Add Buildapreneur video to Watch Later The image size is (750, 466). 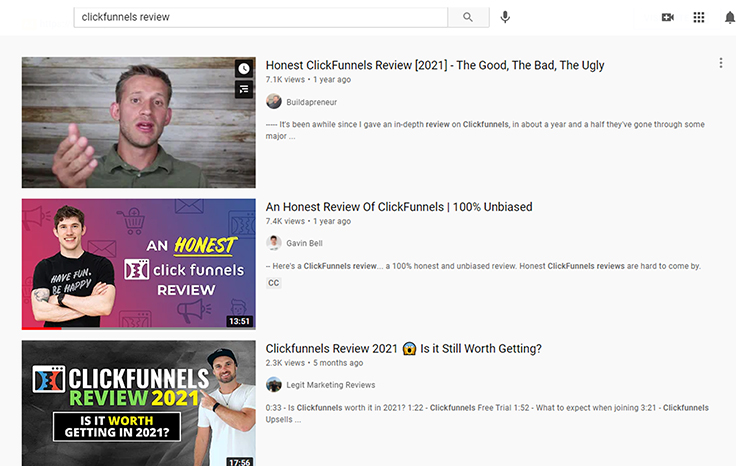click(244, 69)
